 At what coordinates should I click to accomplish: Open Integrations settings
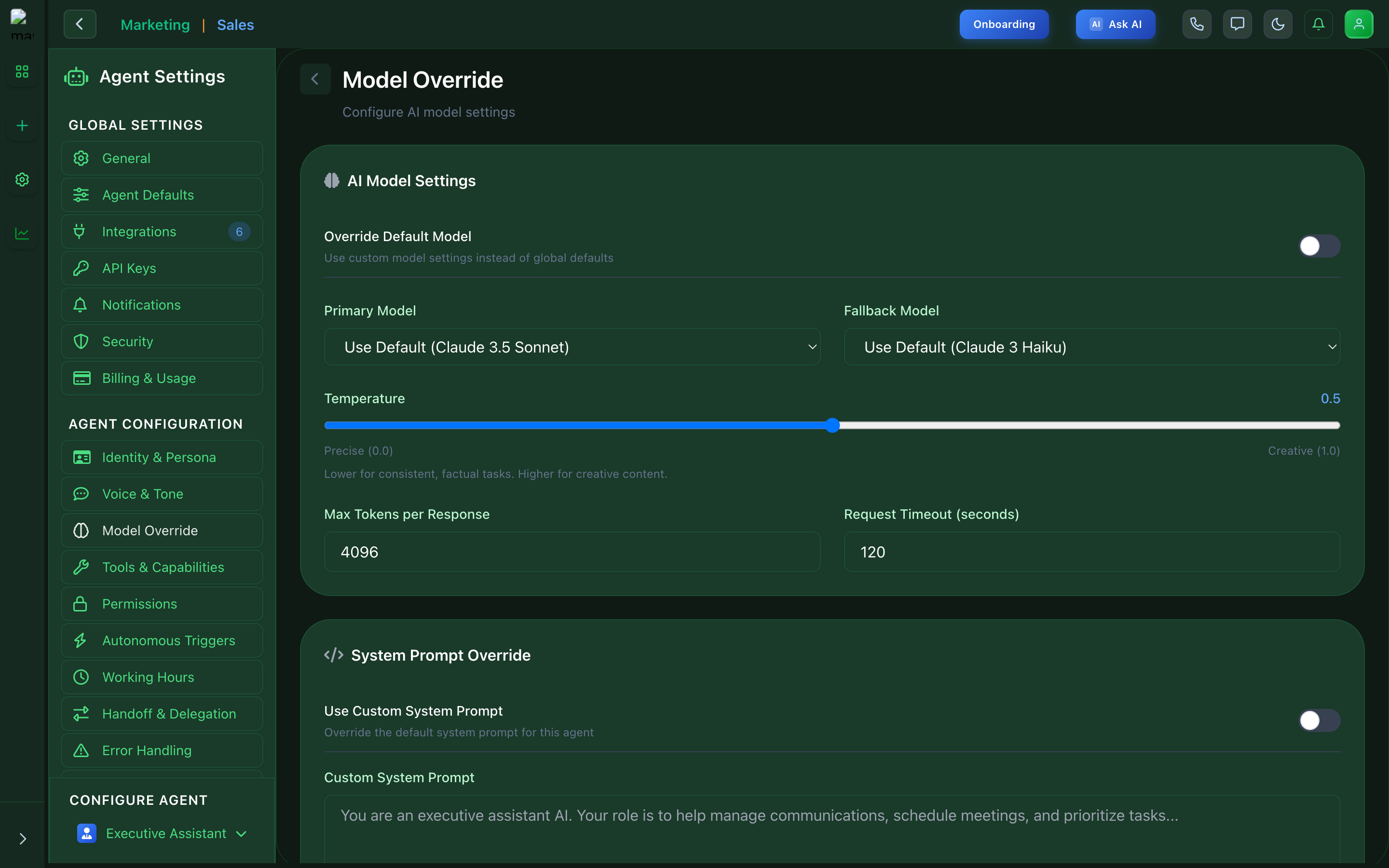pyautogui.click(x=162, y=232)
